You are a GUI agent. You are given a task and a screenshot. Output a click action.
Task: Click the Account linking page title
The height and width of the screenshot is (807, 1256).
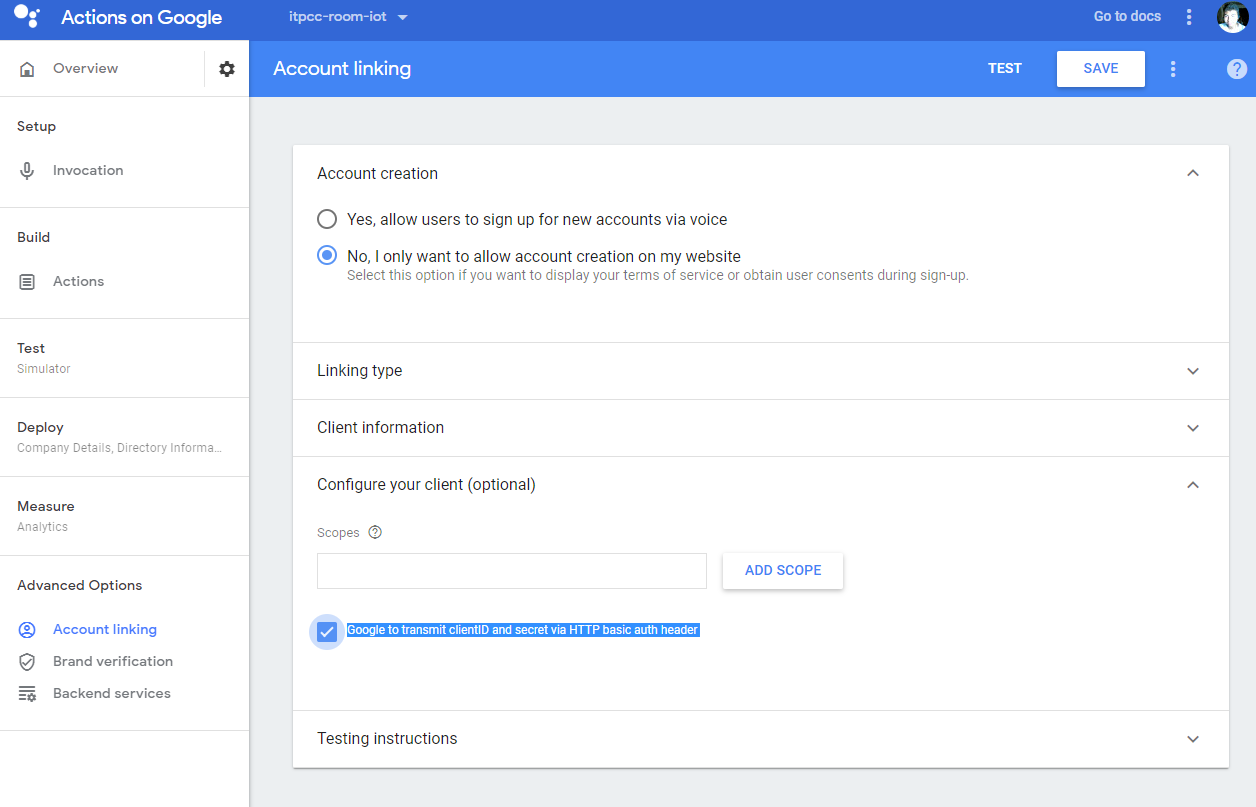coord(342,69)
